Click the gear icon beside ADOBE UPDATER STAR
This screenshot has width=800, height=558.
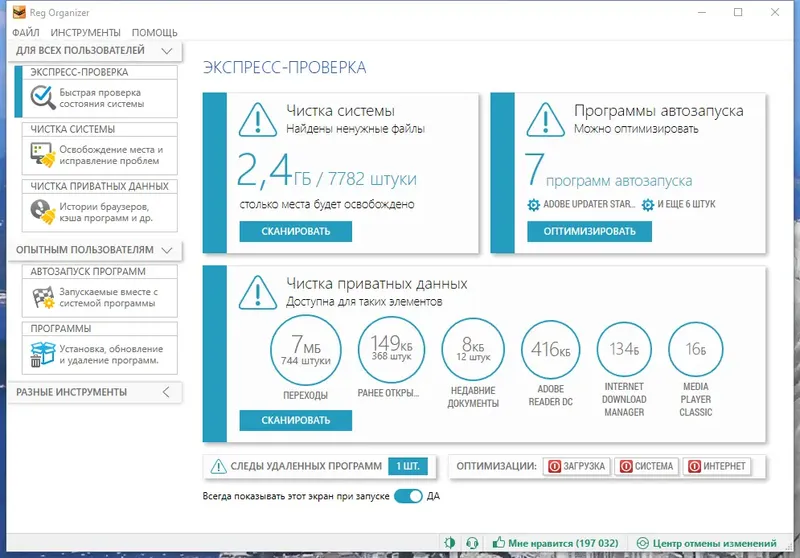pyautogui.click(x=533, y=205)
